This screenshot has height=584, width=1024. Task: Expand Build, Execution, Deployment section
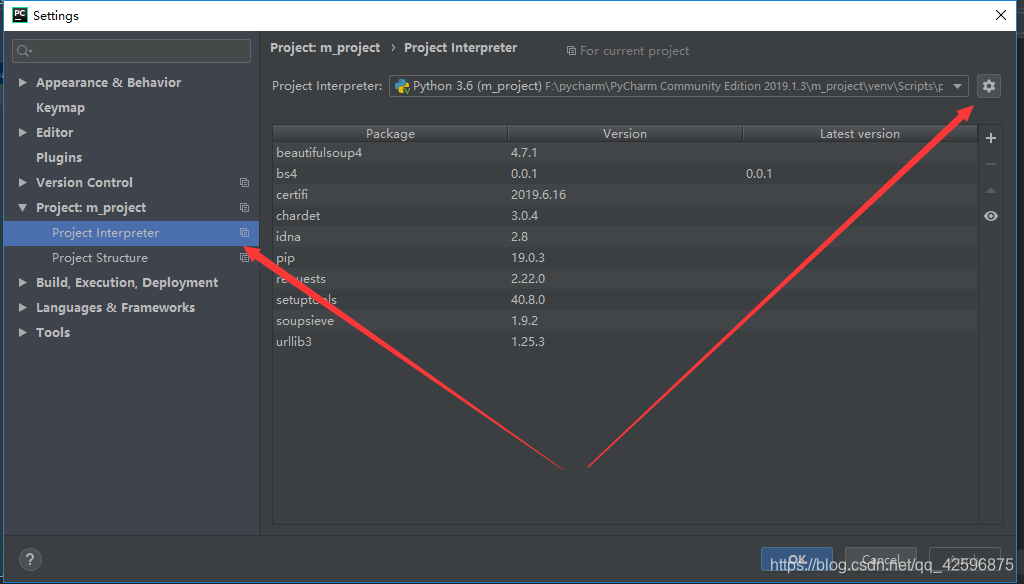22,282
